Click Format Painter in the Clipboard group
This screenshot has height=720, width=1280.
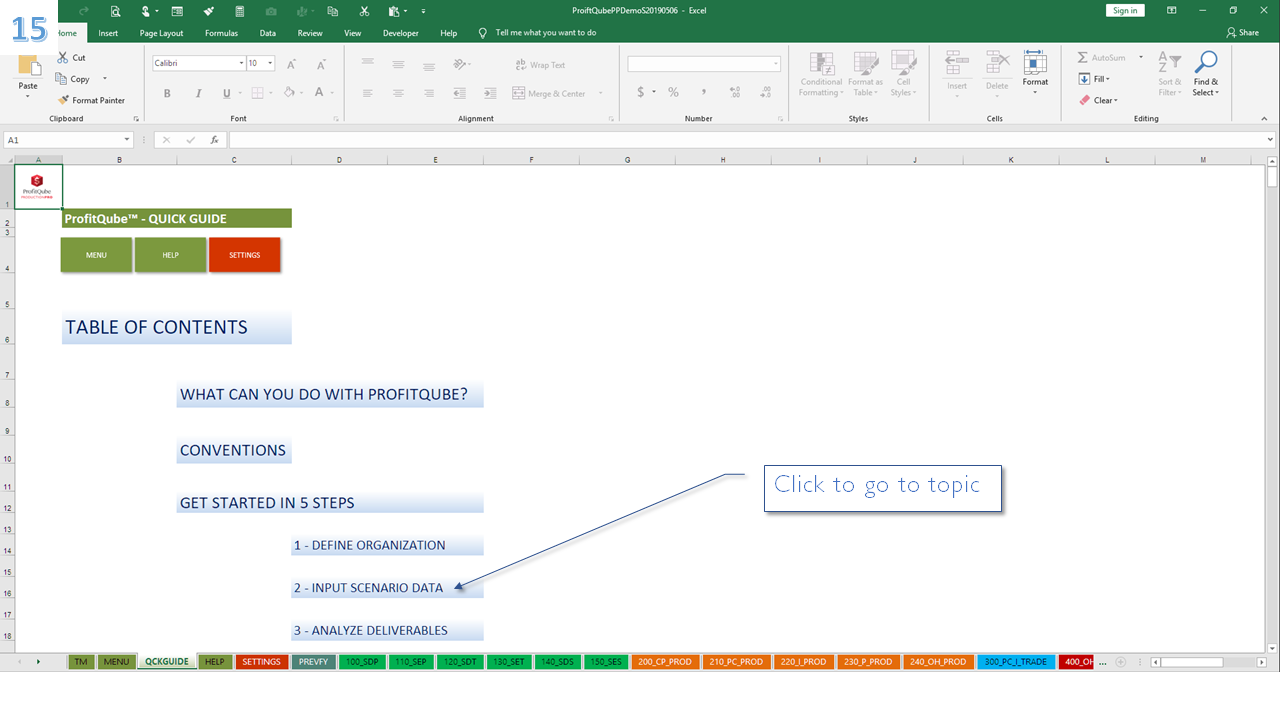[91, 100]
